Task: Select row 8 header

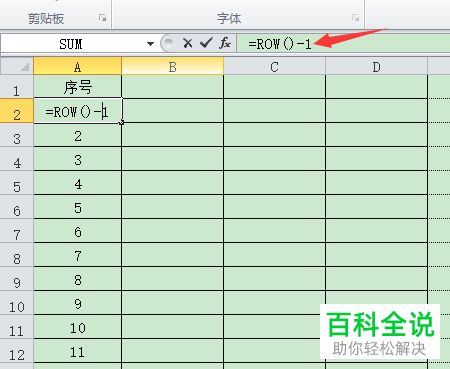Action: pyautogui.click(x=17, y=255)
